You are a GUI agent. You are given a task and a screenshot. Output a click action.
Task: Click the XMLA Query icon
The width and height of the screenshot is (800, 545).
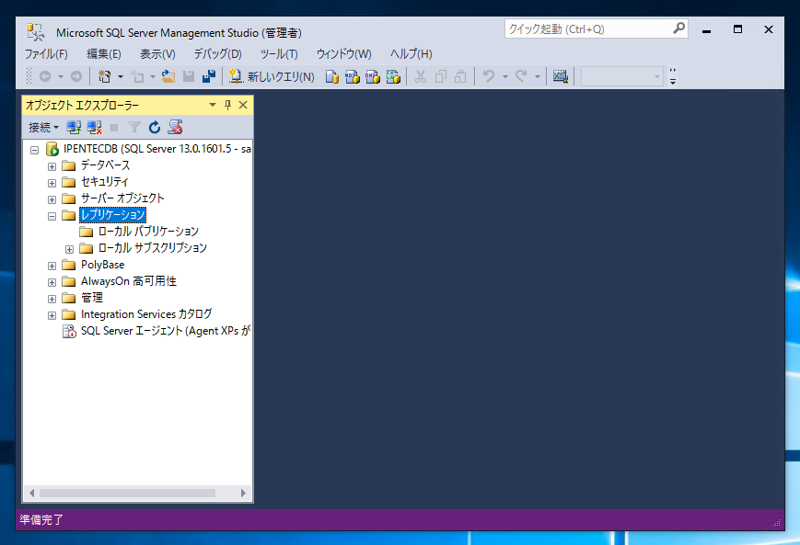pos(393,77)
